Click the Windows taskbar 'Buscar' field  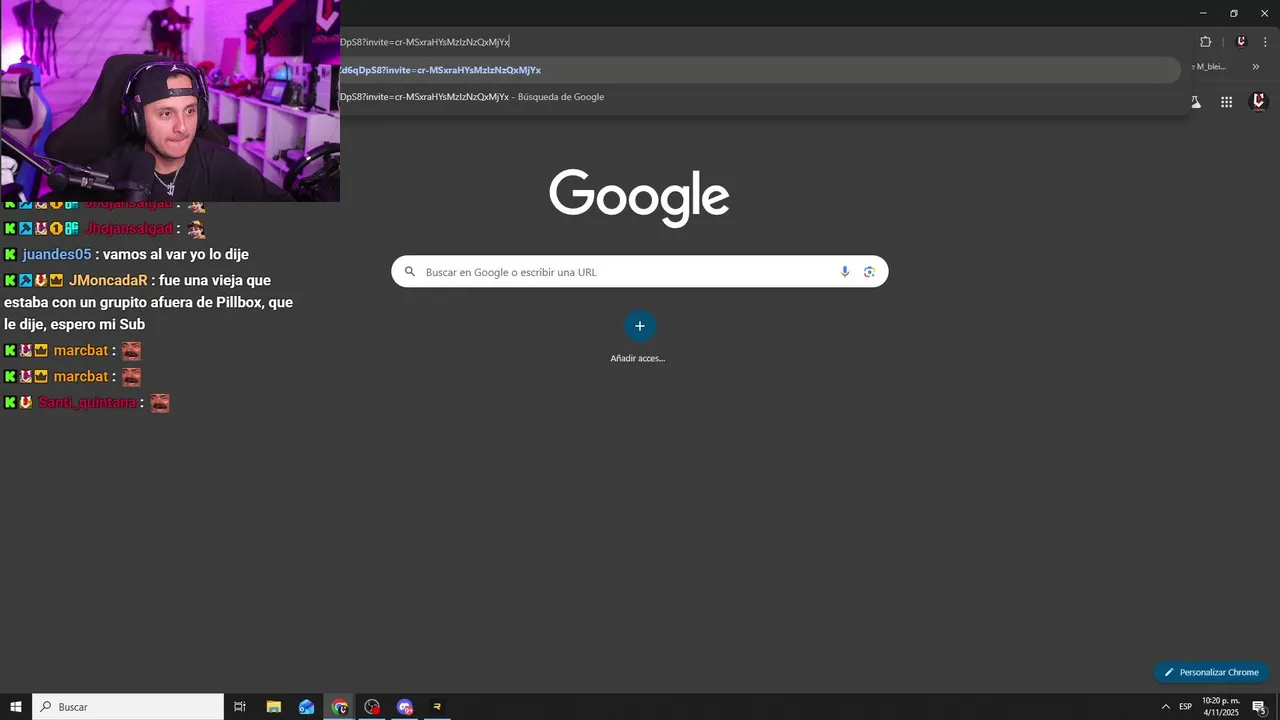128,707
